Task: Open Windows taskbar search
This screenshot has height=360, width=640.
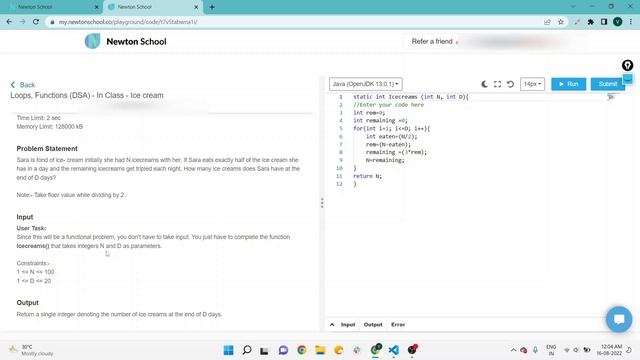Action: click(x=247, y=350)
